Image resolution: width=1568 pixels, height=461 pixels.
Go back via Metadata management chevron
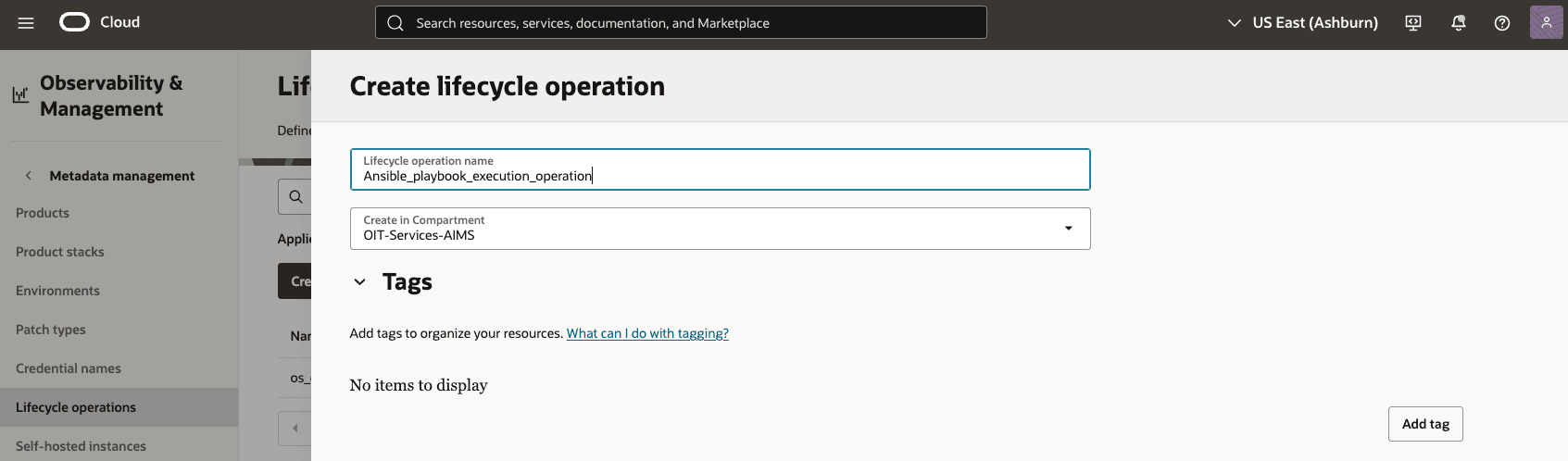point(29,176)
